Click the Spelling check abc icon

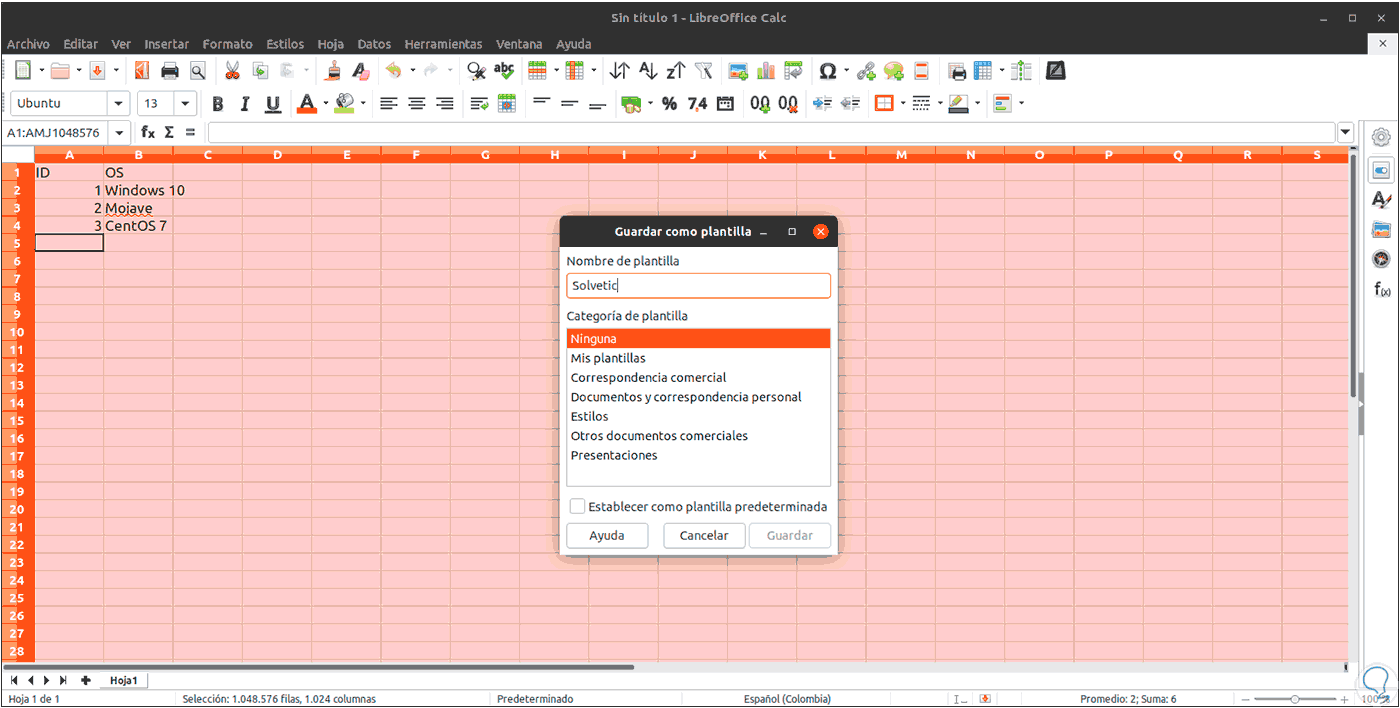(504, 71)
